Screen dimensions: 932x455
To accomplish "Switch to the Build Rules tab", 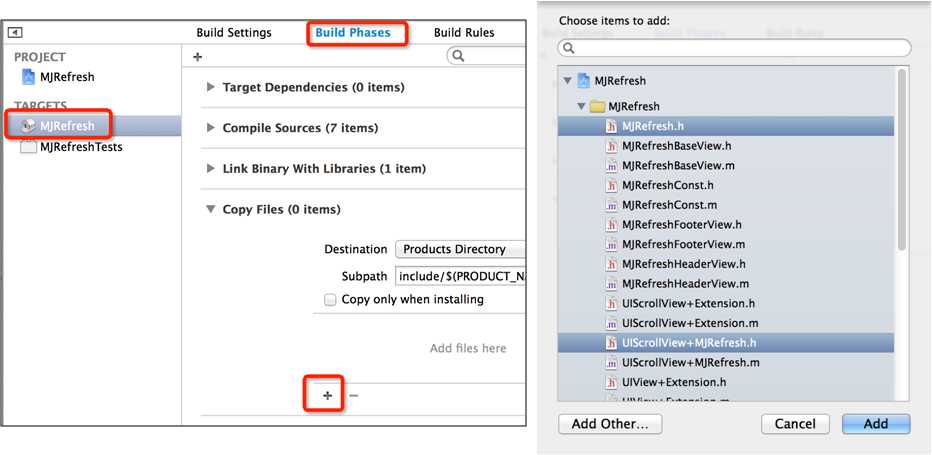I will tap(464, 33).
